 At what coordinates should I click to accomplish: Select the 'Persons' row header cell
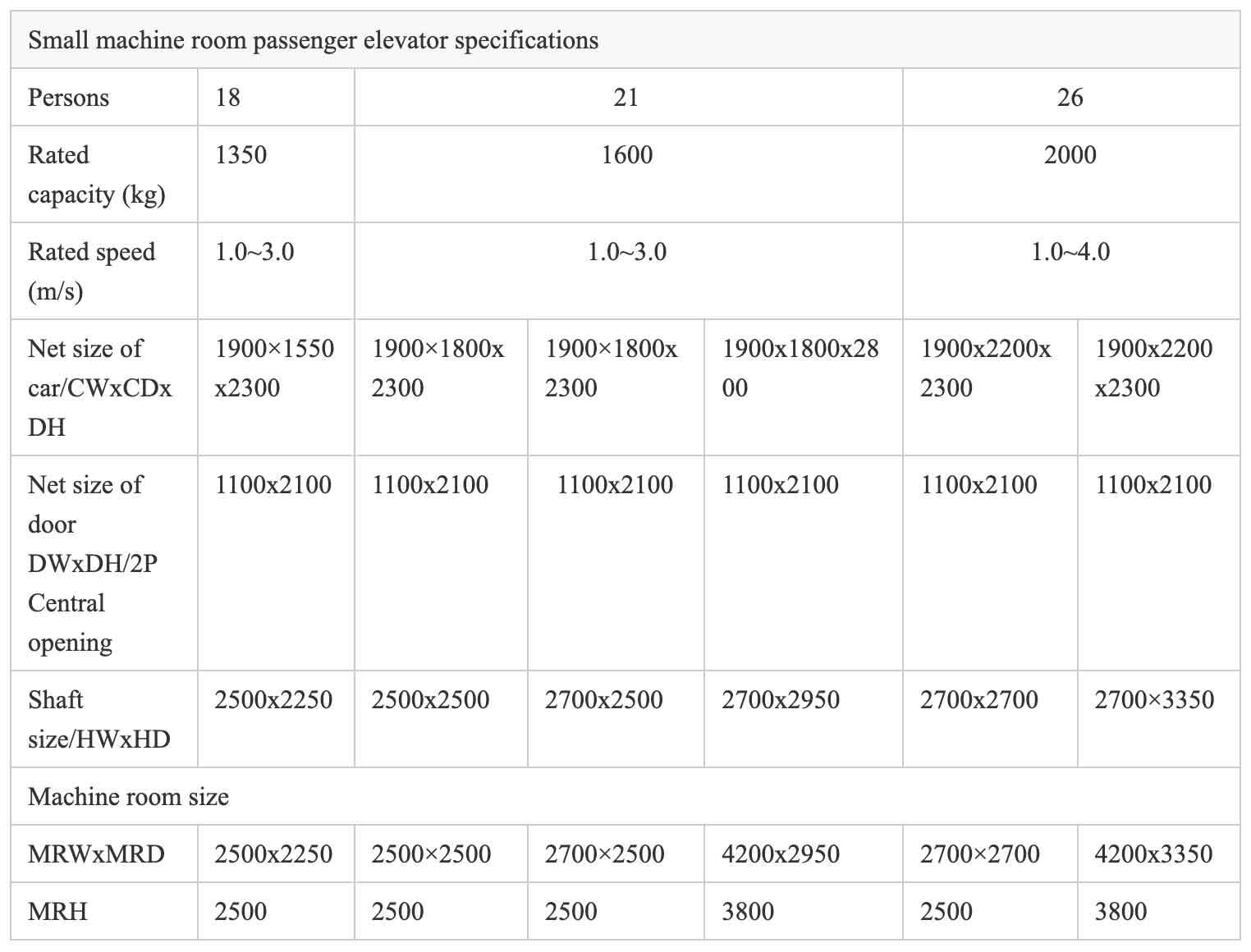pyautogui.click(x=104, y=97)
